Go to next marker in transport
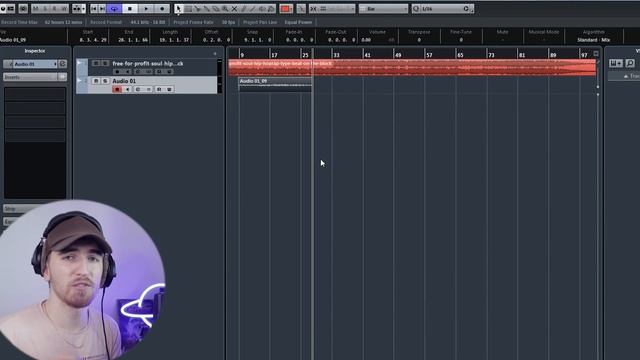Screen dimensions: 640x360 coord(102,9)
